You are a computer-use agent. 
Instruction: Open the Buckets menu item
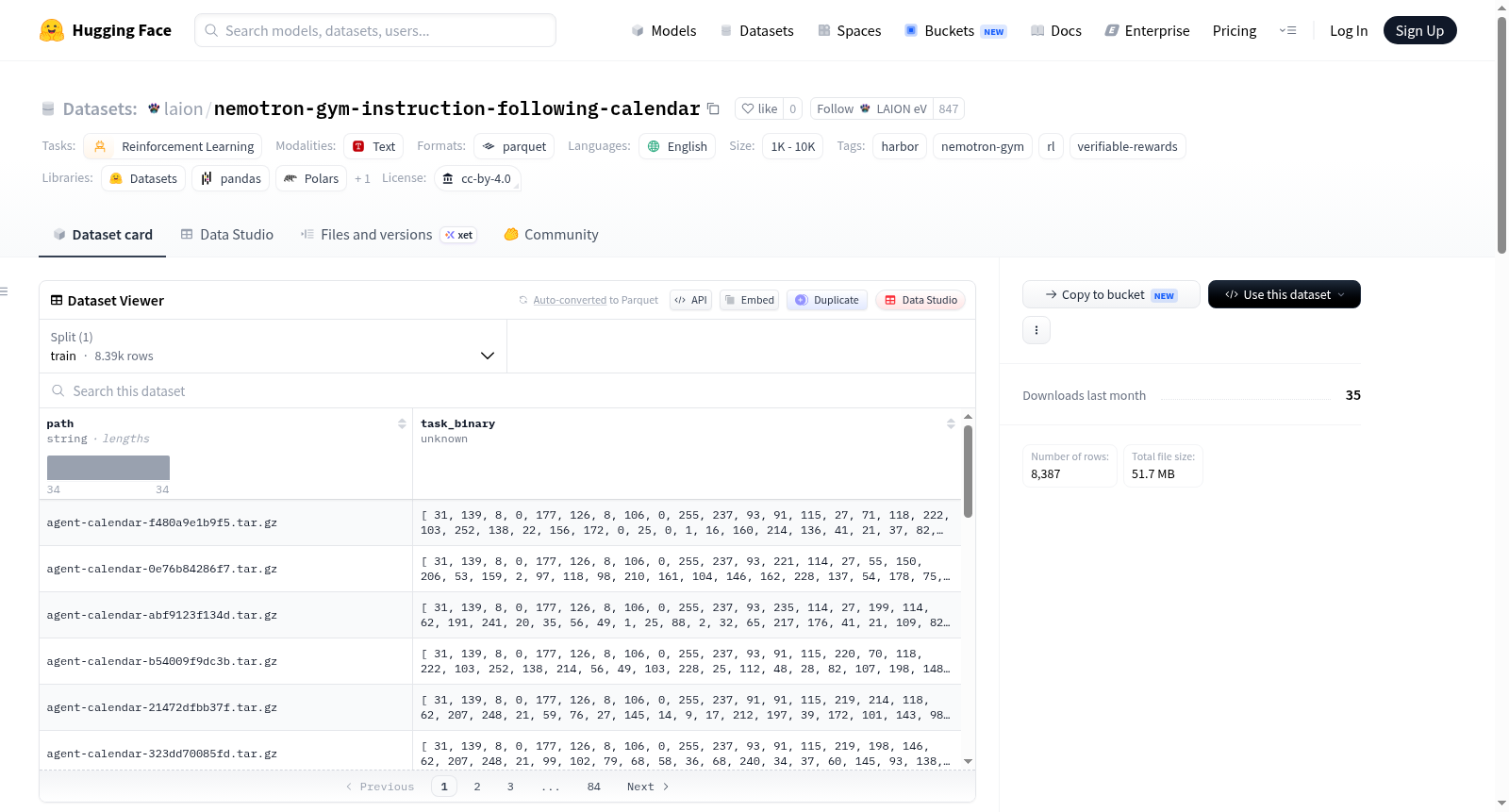[x=955, y=31]
